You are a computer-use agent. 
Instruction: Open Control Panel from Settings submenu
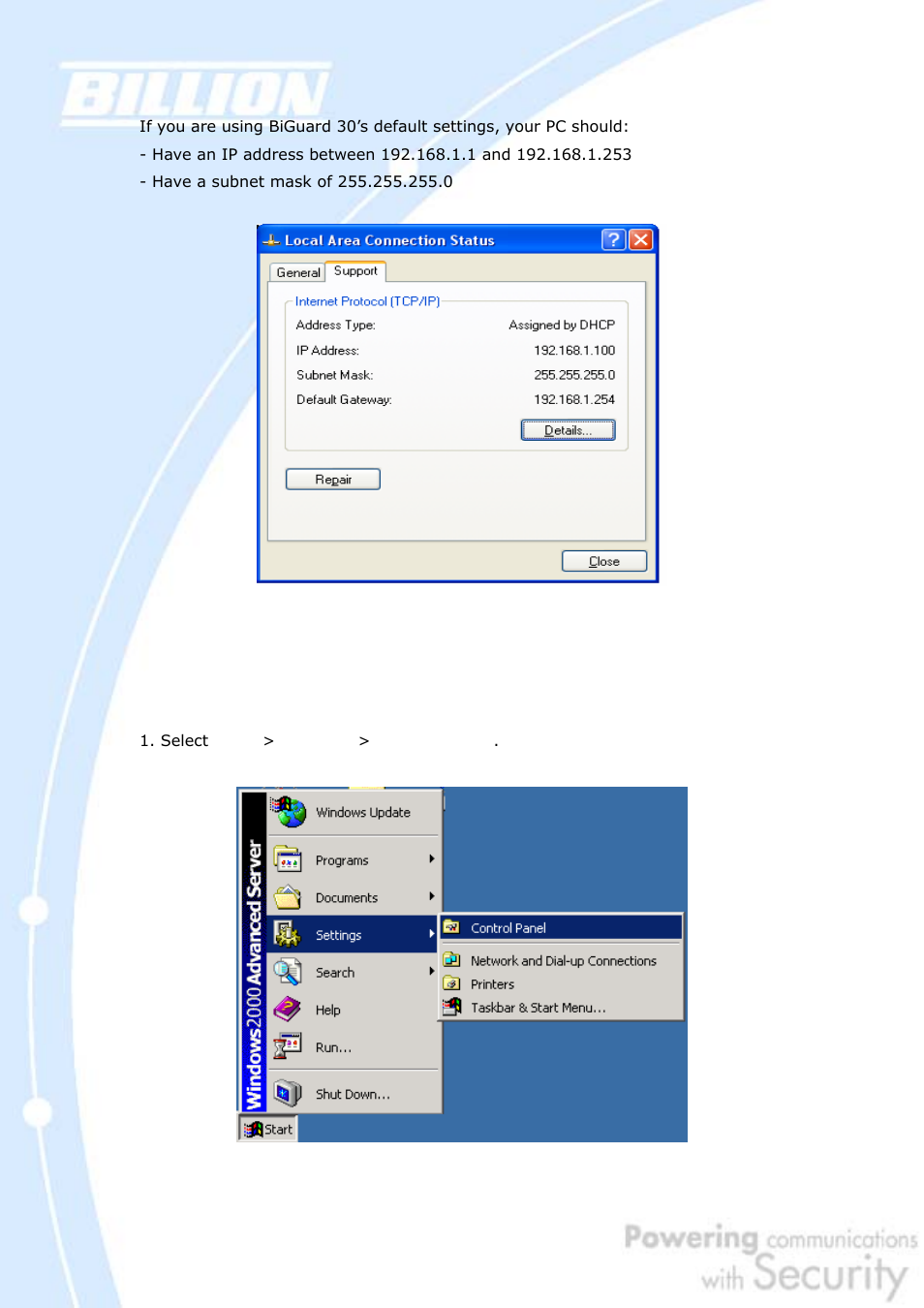(507, 927)
